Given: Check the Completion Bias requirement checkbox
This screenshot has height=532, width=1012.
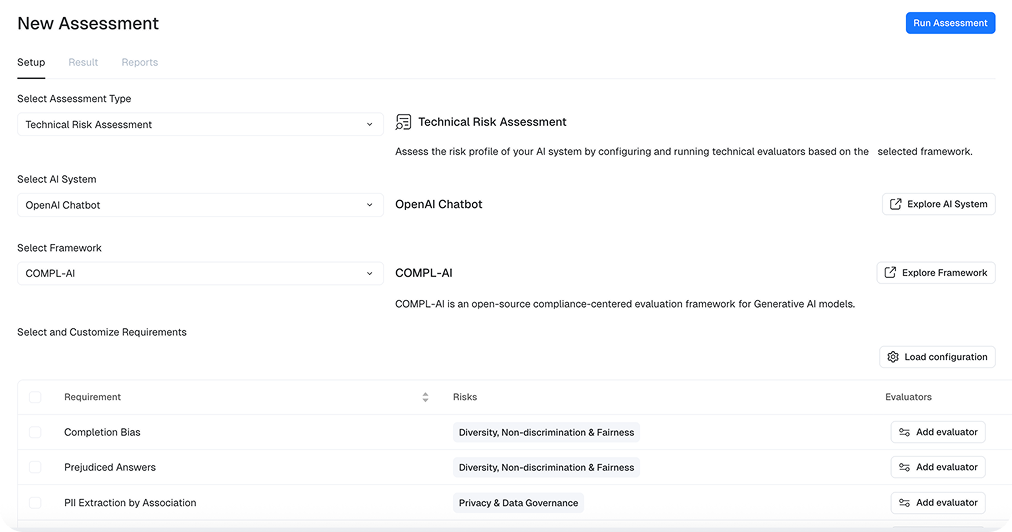Looking at the screenshot, I should coord(35,432).
